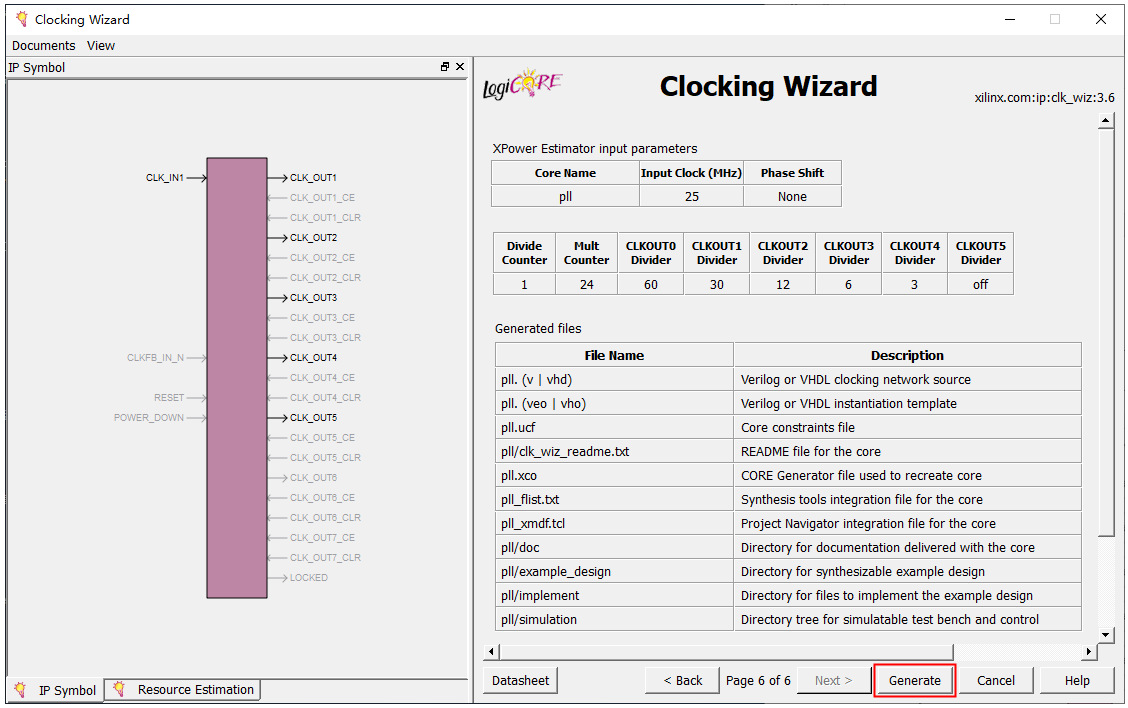This screenshot has height=708, width=1128.
Task: Click the horizontal scrollbar right arrow
Action: [1091, 652]
